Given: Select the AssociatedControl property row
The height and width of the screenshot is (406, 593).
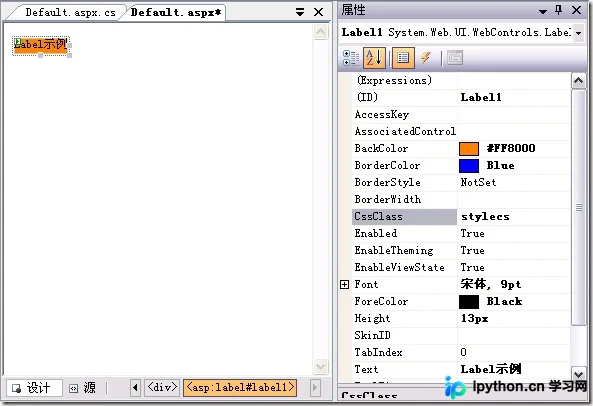Looking at the screenshot, I should [x=461, y=132].
